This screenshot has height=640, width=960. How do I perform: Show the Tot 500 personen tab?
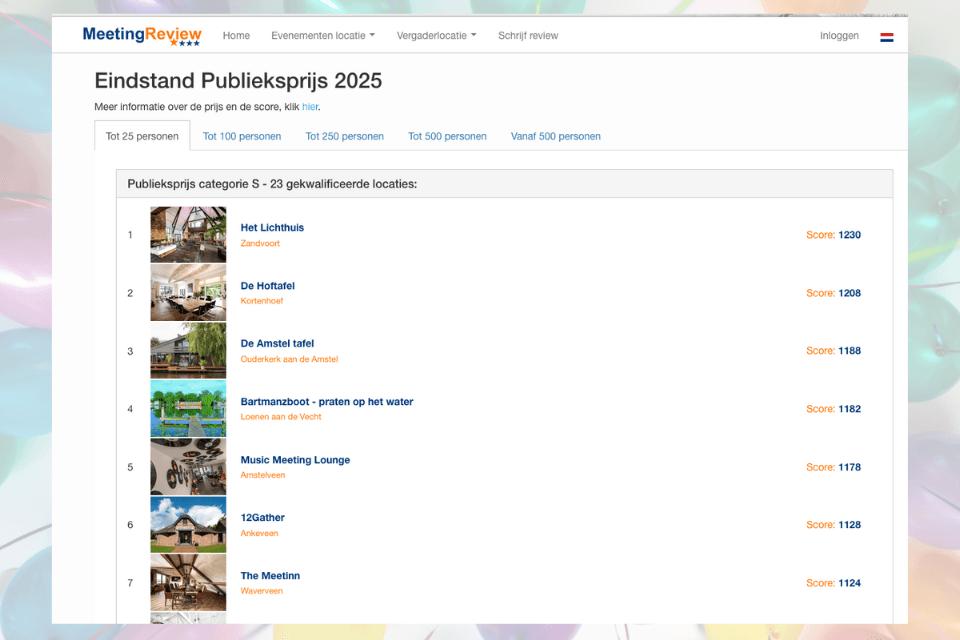click(447, 136)
